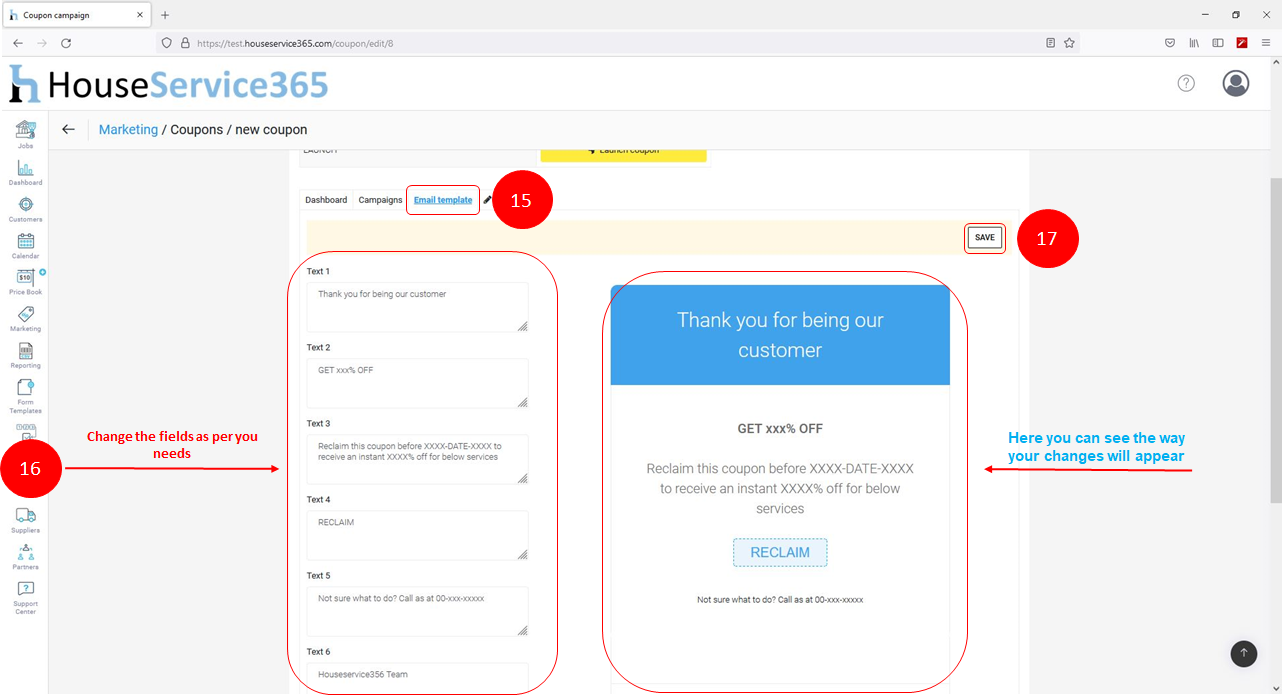Click the site security padlock icon
1282x695 pixels.
[185, 43]
